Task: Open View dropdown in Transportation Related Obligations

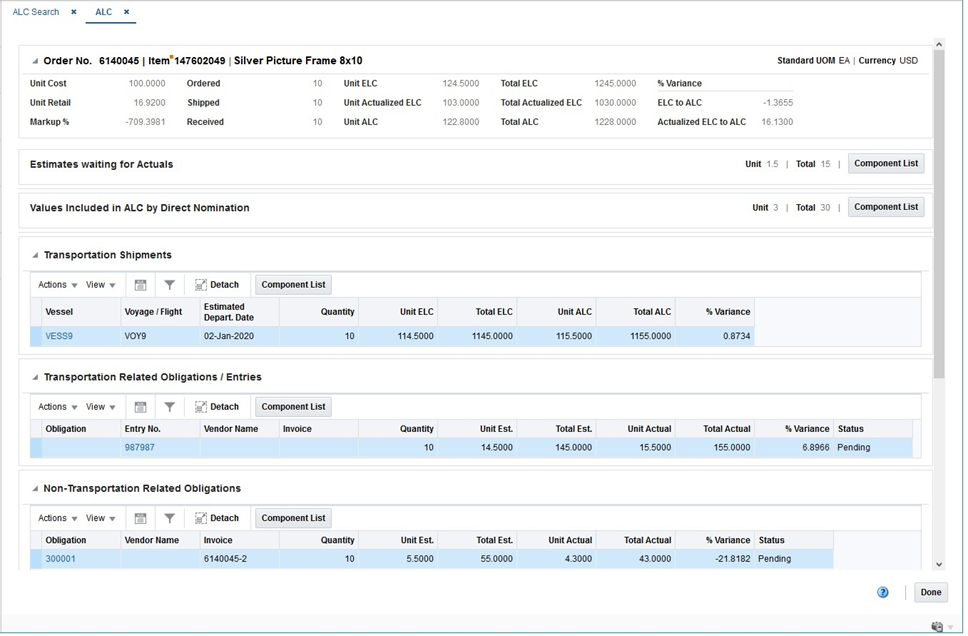Action: pos(101,408)
